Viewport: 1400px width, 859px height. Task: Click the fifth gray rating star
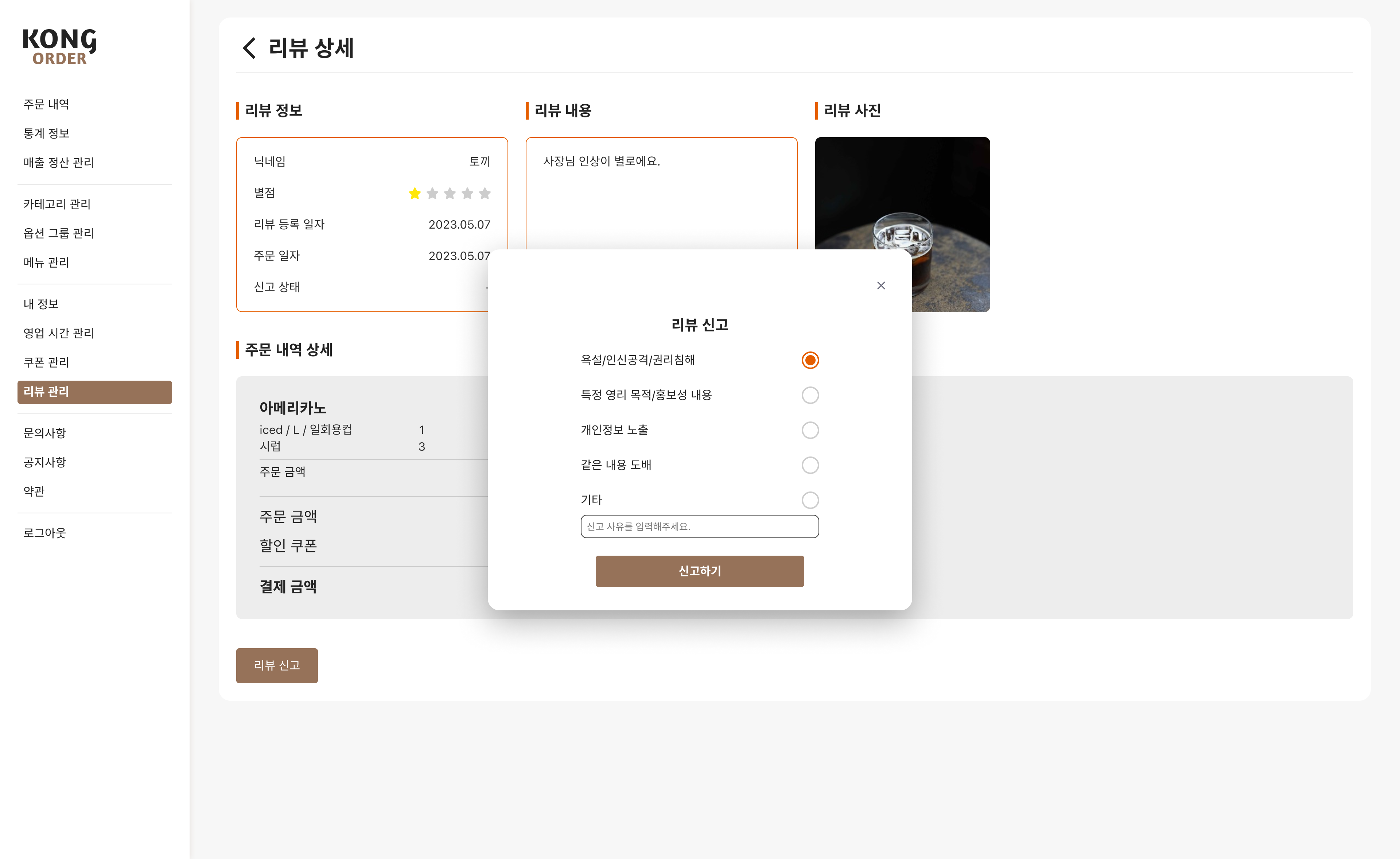[485, 194]
